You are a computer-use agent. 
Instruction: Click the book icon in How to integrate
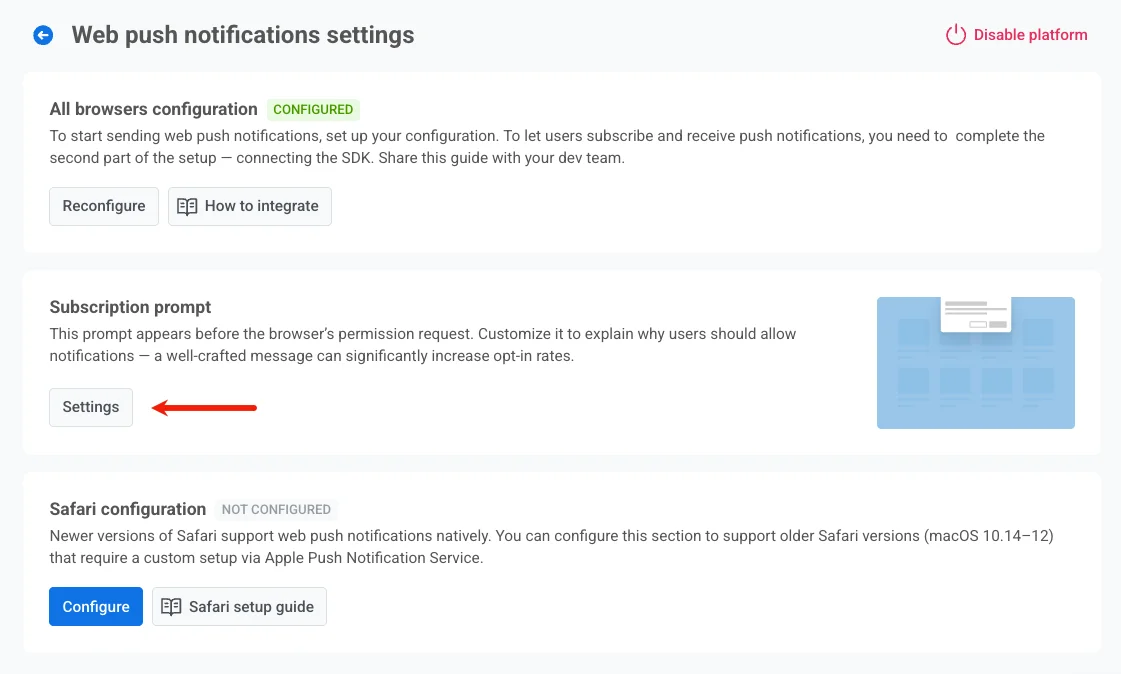pyautogui.click(x=187, y=206)
